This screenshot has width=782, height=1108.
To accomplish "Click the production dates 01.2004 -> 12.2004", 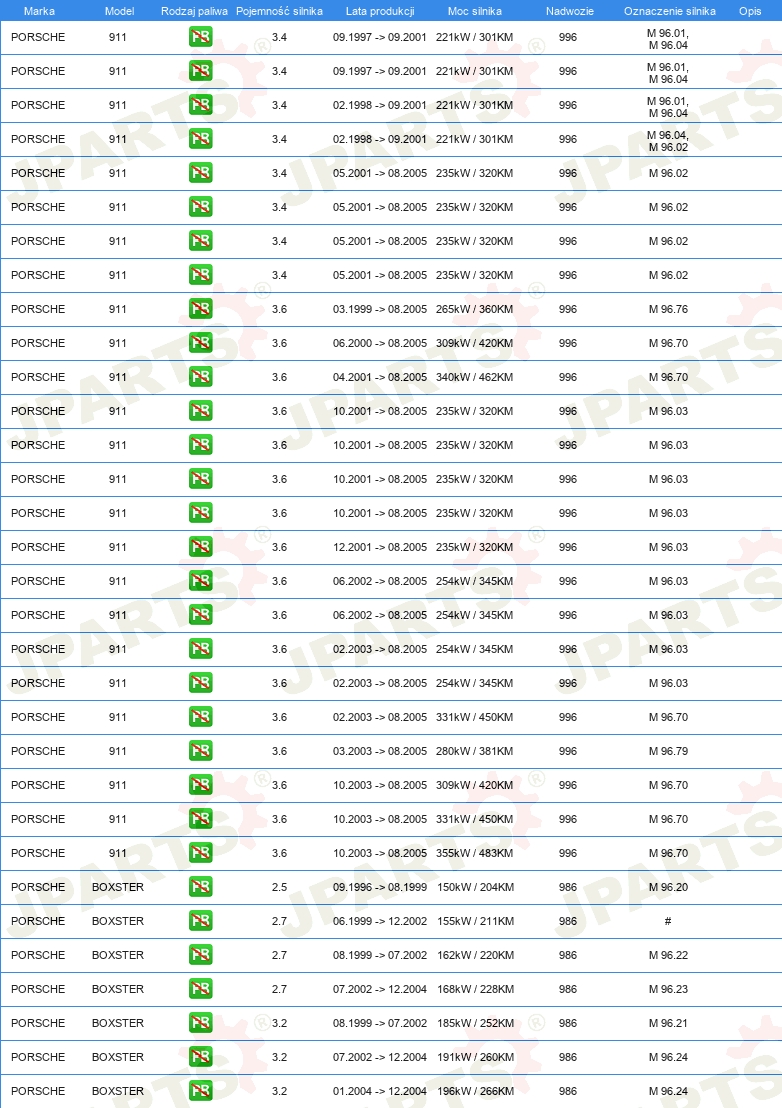I will [x=380, y=1091].
